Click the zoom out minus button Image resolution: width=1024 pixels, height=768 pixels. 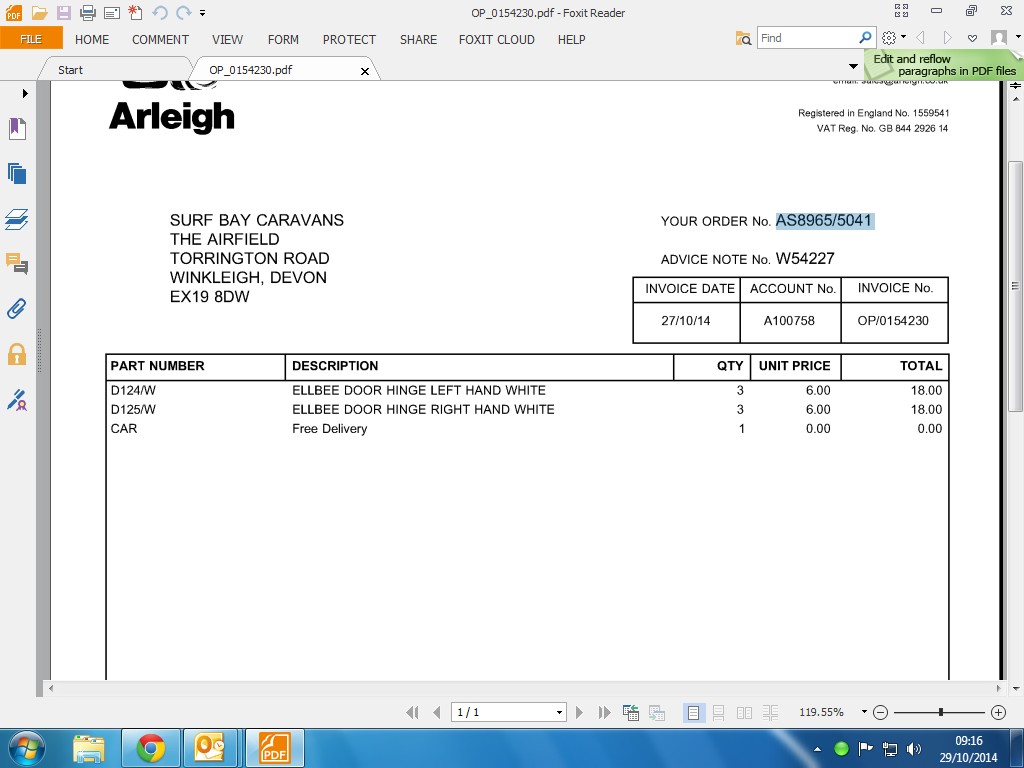point(880,712)
